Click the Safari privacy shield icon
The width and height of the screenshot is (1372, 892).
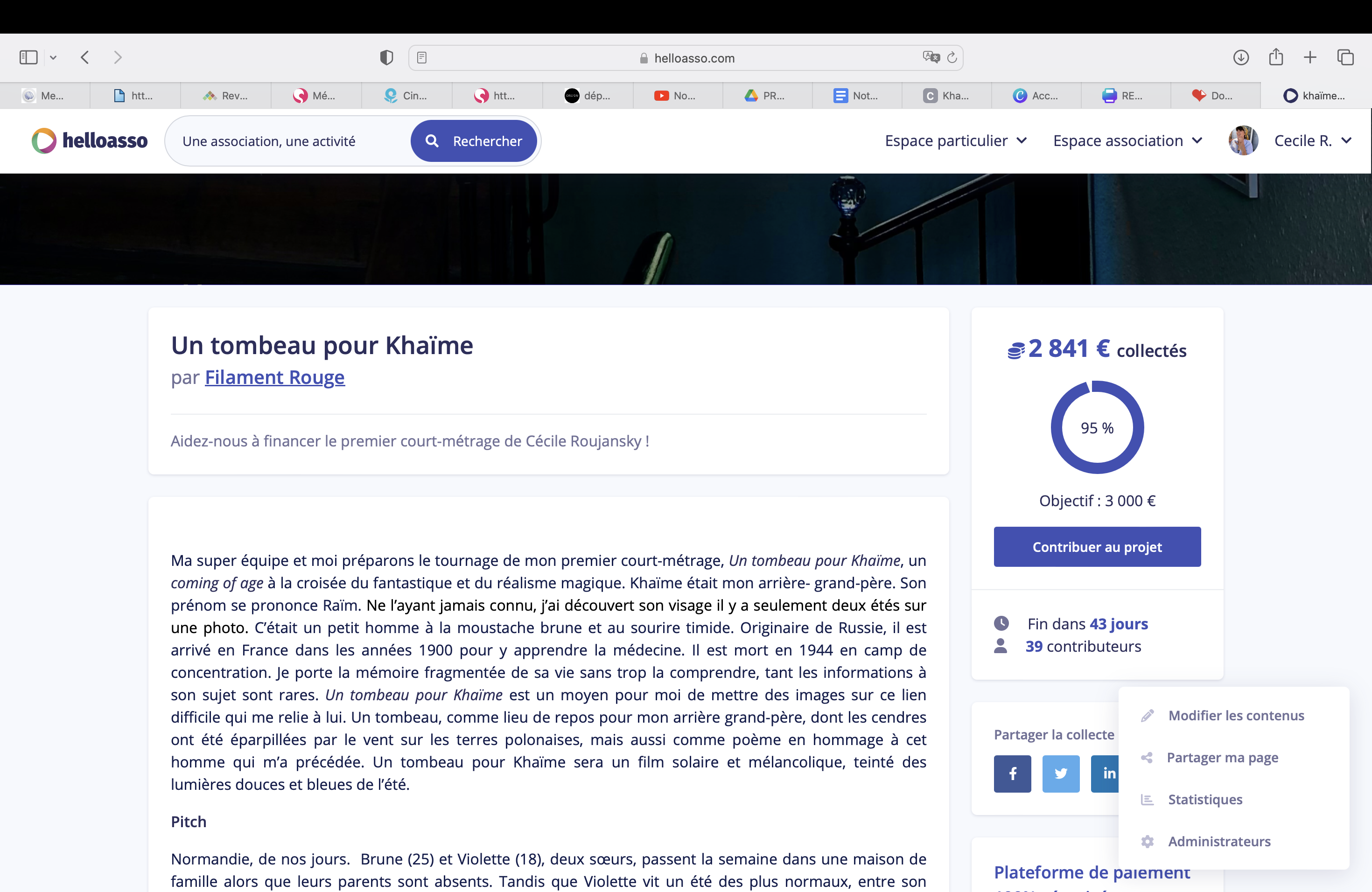(x=386, y=58)
